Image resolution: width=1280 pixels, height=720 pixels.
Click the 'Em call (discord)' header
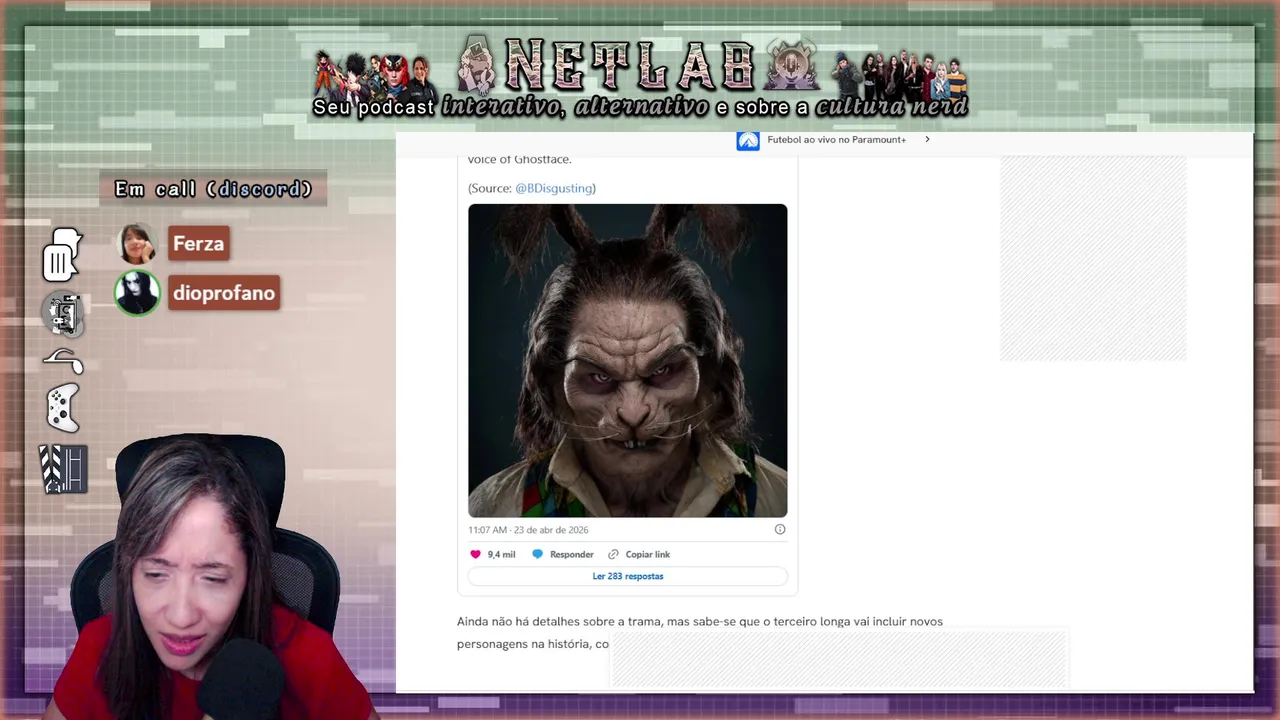click(x=213, y=189)
